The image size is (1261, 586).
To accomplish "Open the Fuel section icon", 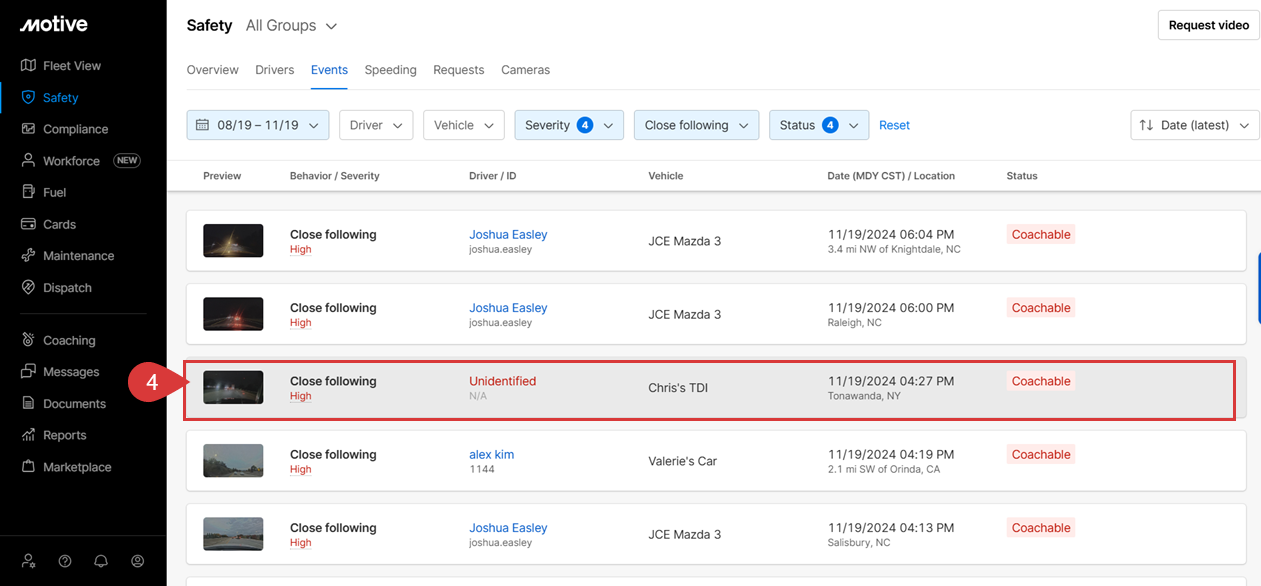I will [x=28, y=192].
